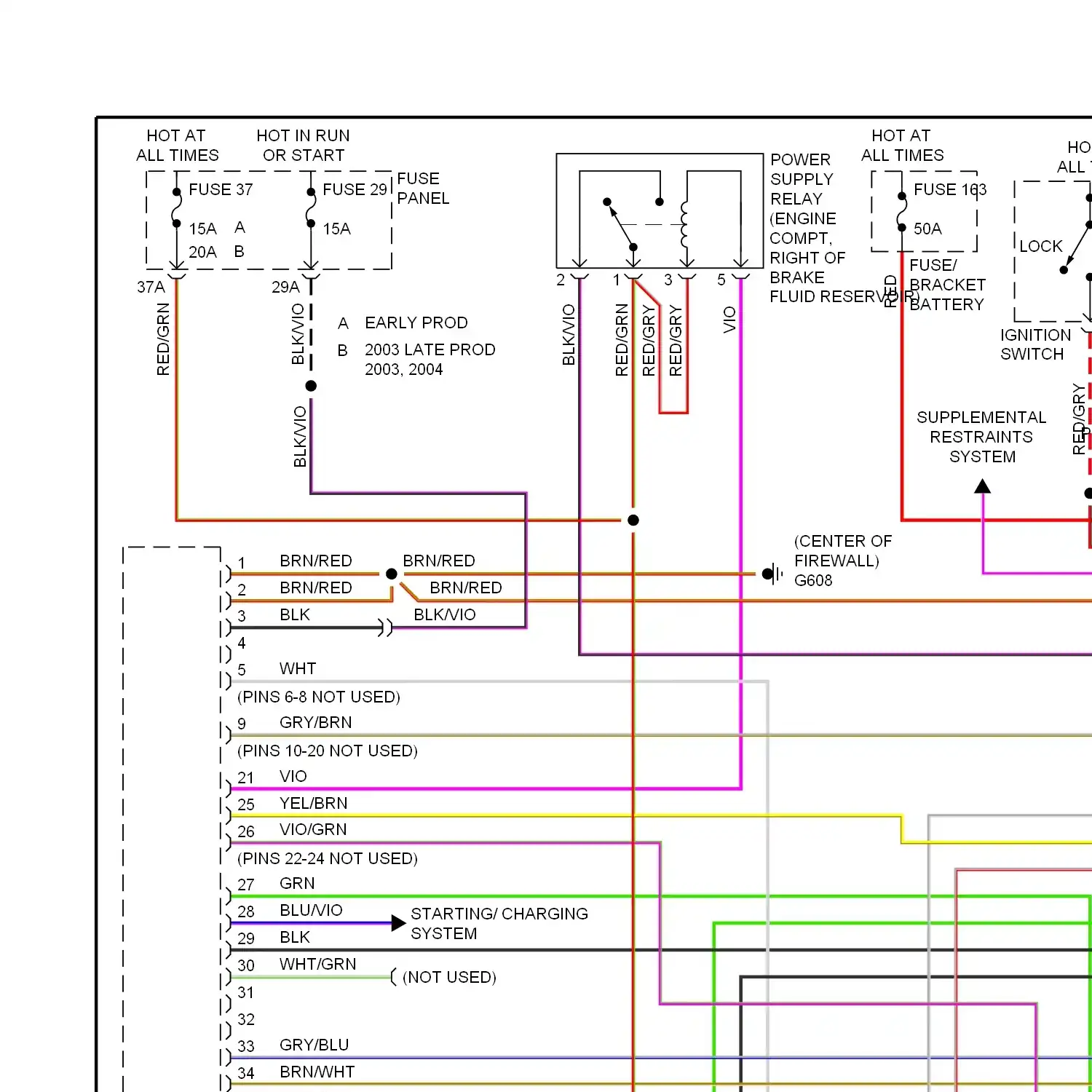Click the BLK label at pin 3
The image size is (1092, 1092).
pos(295,614)
